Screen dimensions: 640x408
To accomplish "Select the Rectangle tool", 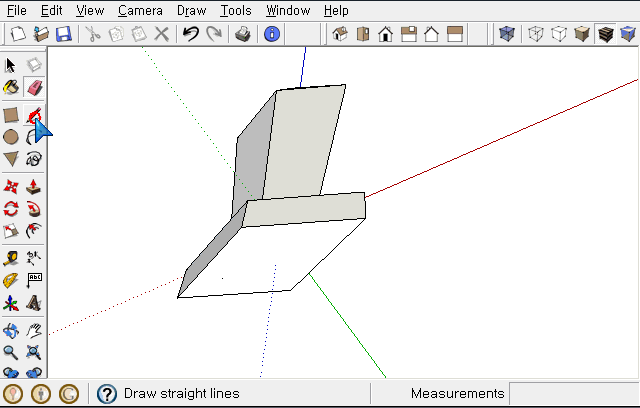I will (11, 115).
